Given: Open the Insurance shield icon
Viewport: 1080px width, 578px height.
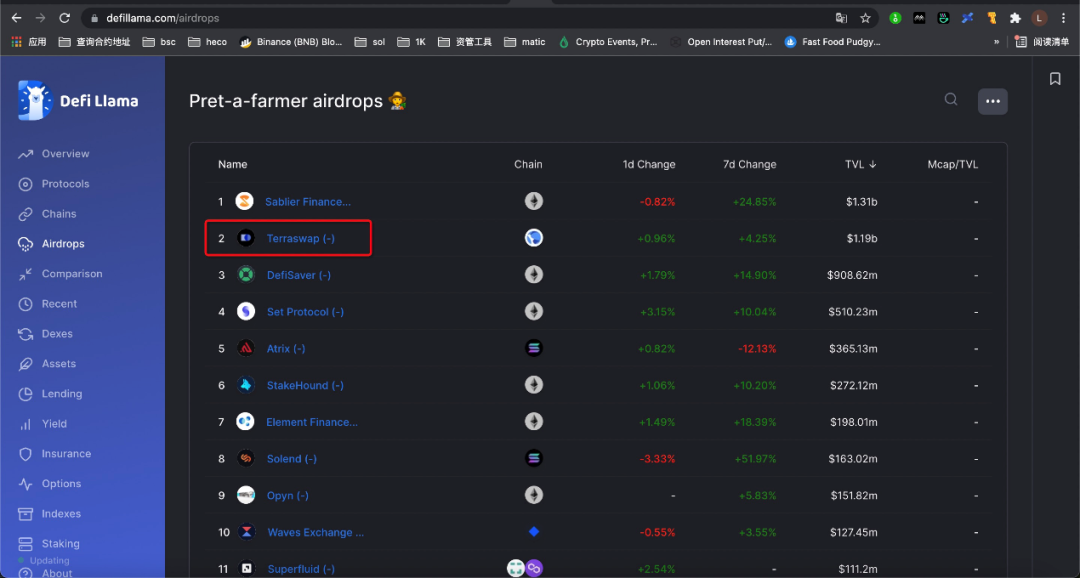Looking at the screenshot, I should click(26, 454).
